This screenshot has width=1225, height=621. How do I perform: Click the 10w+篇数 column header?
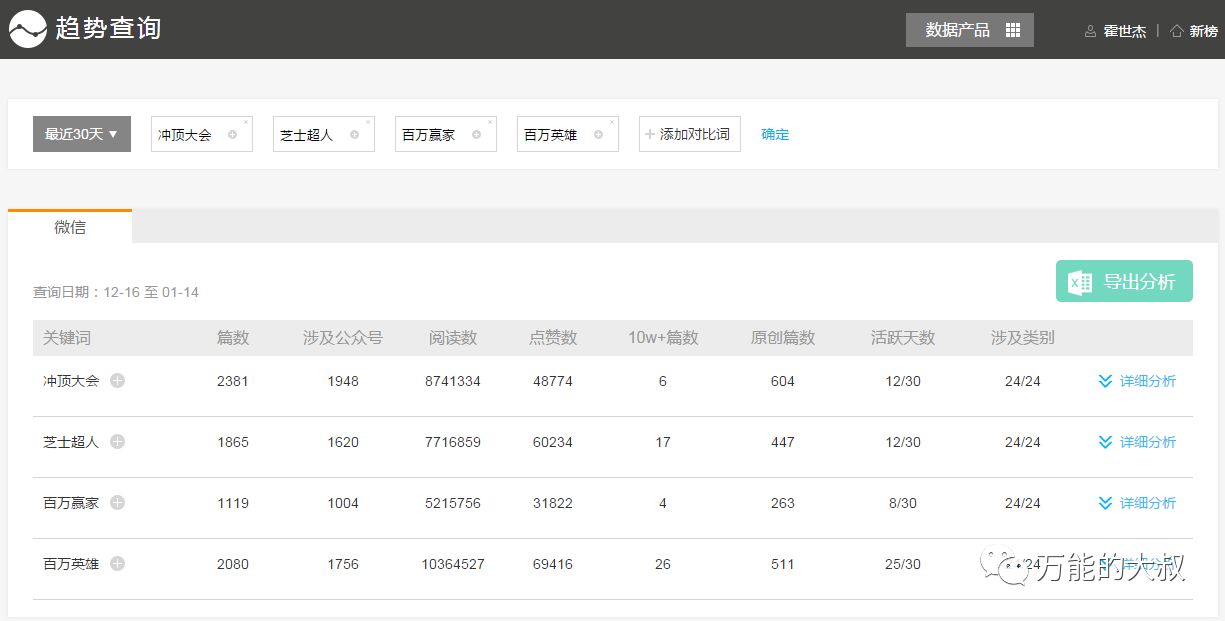tap(663, 338)
